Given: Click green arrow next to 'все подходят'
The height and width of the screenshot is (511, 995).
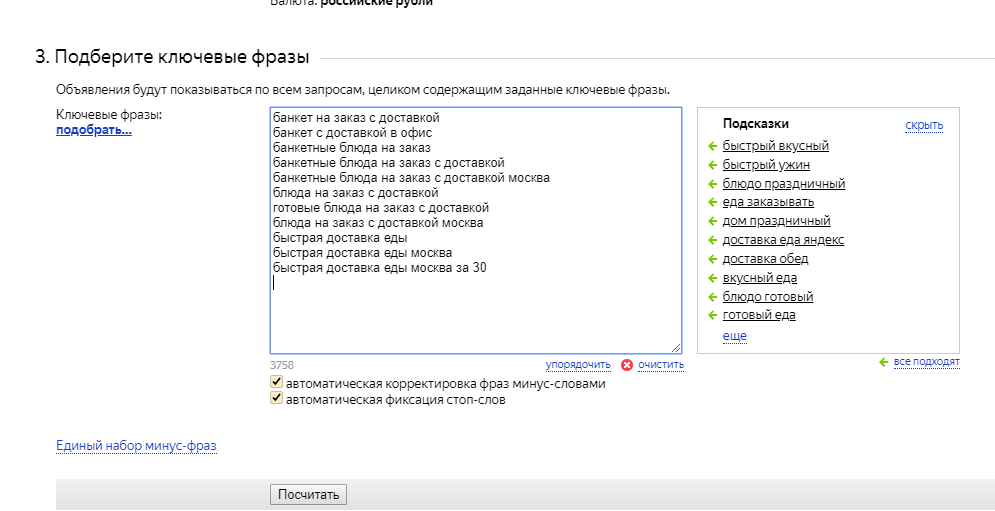Looking at the screenshot, I should [884, 362].
